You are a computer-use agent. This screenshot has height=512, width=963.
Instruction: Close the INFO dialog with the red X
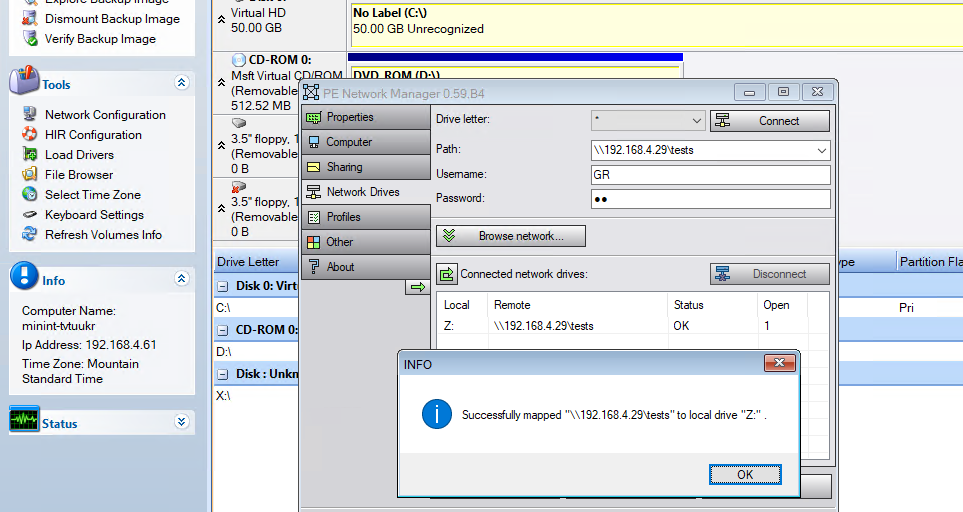[x=779, y=363]
